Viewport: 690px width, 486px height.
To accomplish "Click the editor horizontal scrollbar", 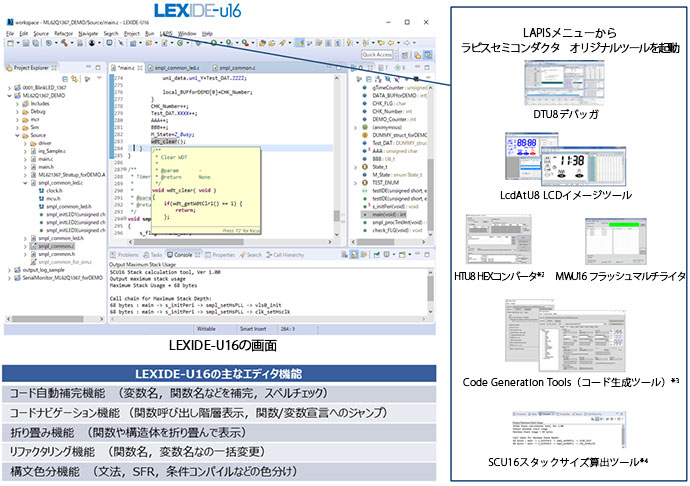I will pyautogui.click(x=188, y=242).
